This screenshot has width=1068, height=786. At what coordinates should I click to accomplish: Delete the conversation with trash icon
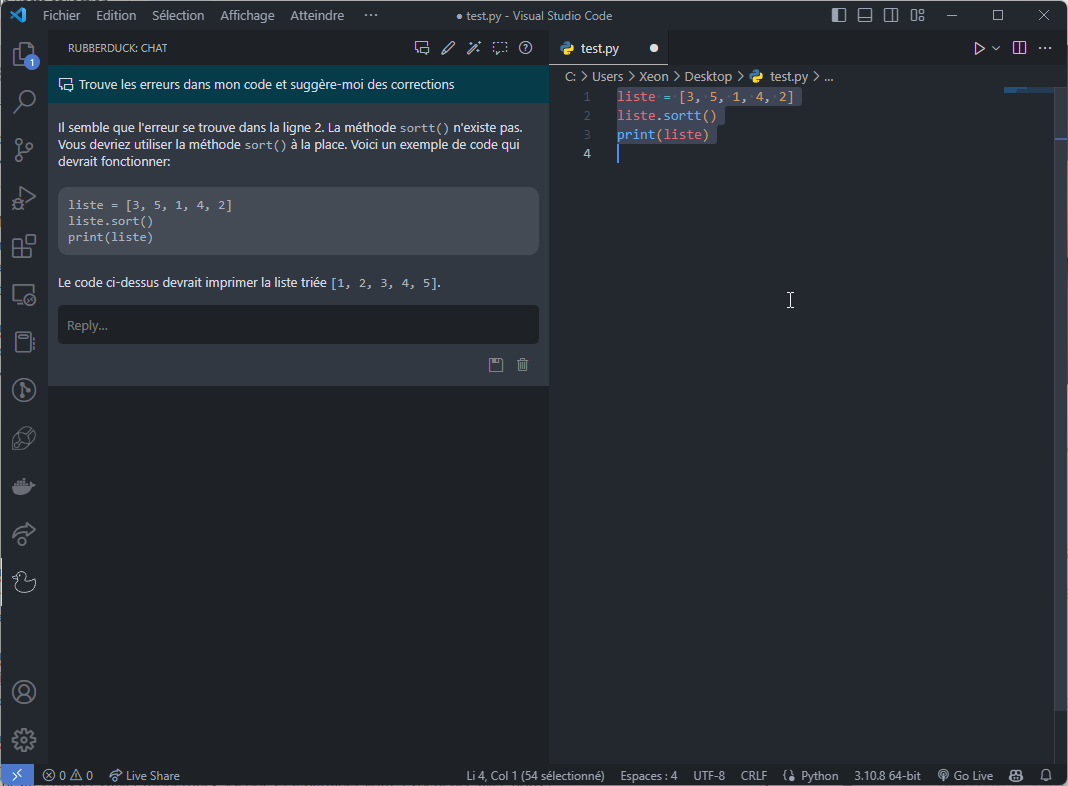(522, 364)
